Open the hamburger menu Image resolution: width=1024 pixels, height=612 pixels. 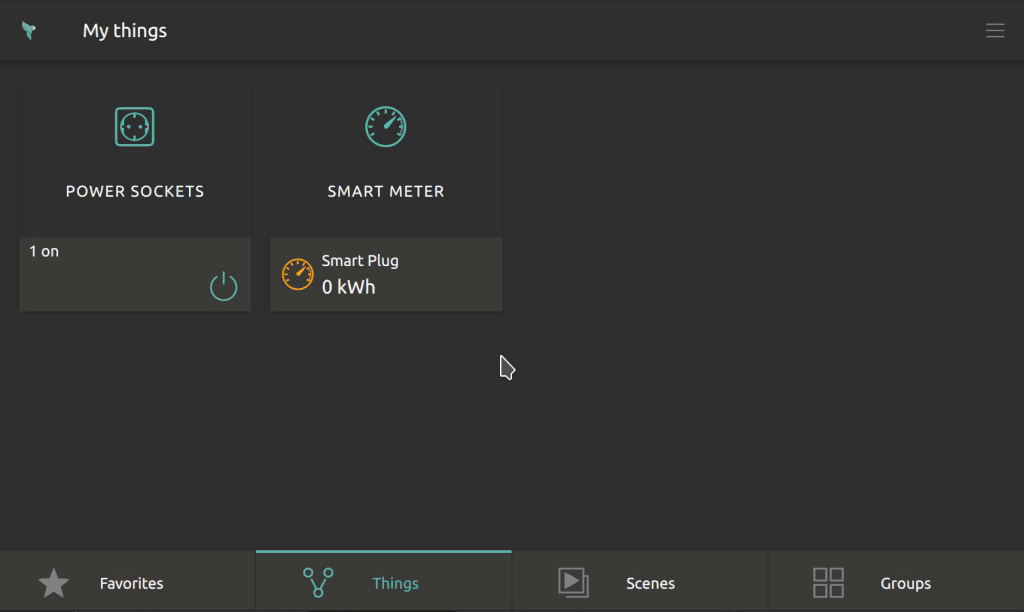(x=995, y=31)
